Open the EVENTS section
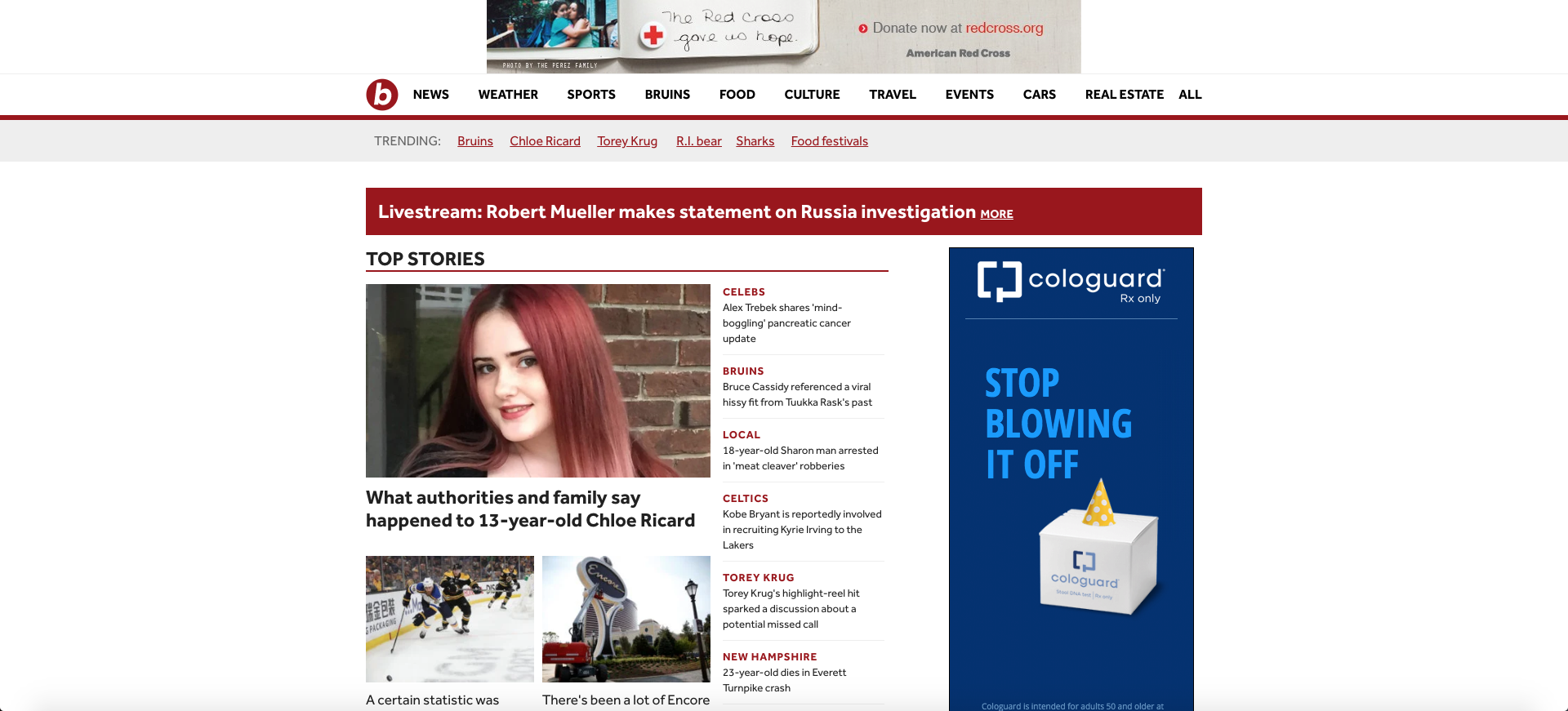 click(969, 95)
